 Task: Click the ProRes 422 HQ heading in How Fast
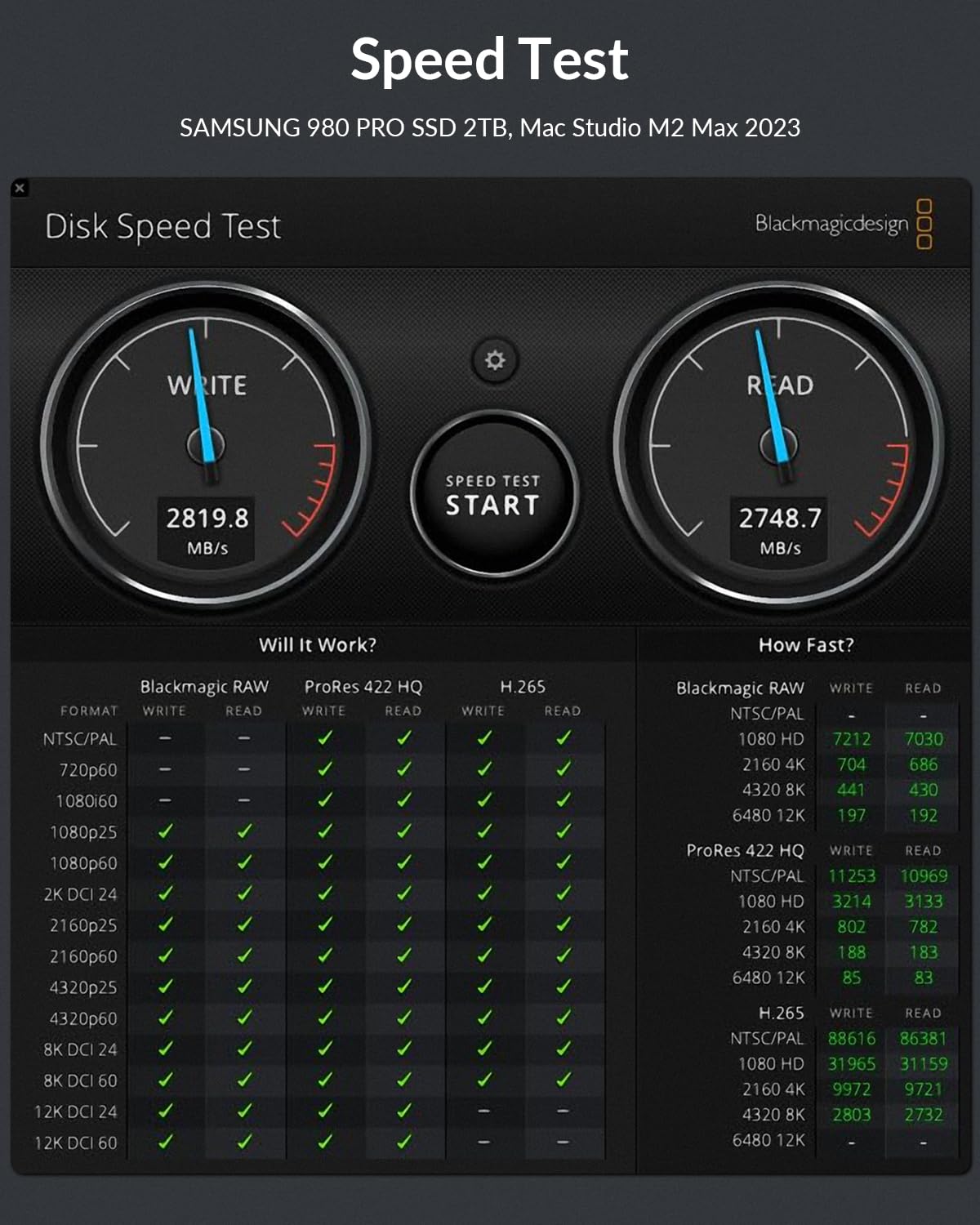point(745,850)
